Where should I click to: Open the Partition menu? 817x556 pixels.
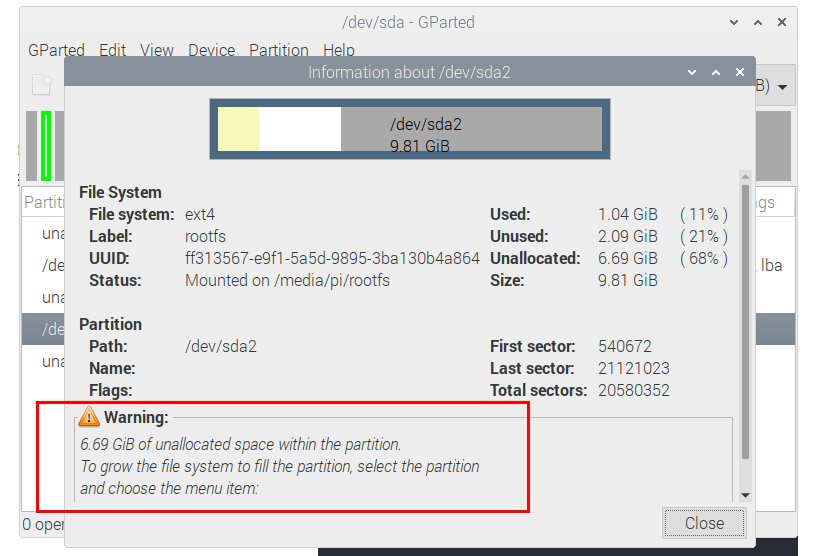tap(279, 50)
